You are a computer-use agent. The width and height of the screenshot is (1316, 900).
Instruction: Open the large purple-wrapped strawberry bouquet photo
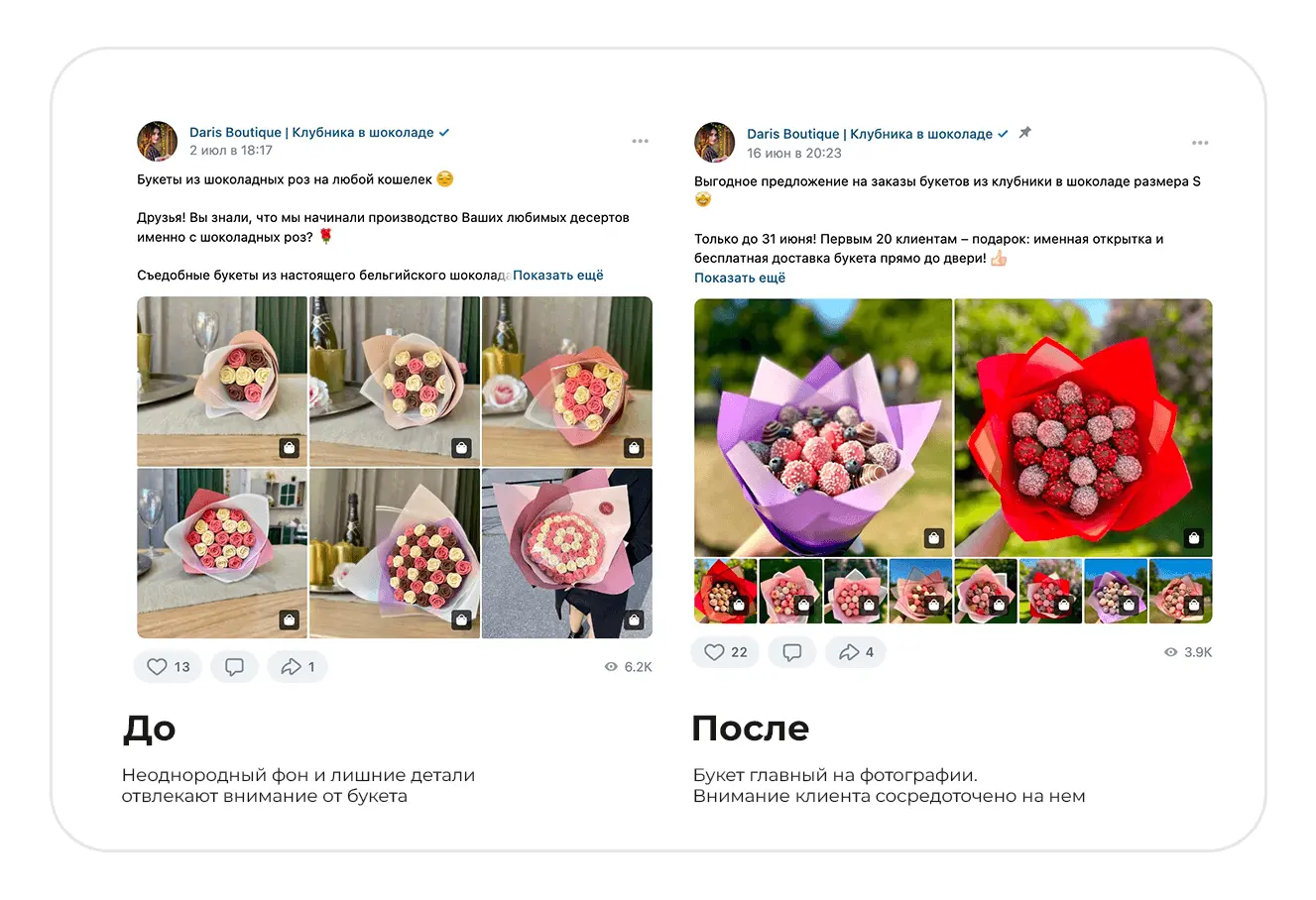(822, 427)
